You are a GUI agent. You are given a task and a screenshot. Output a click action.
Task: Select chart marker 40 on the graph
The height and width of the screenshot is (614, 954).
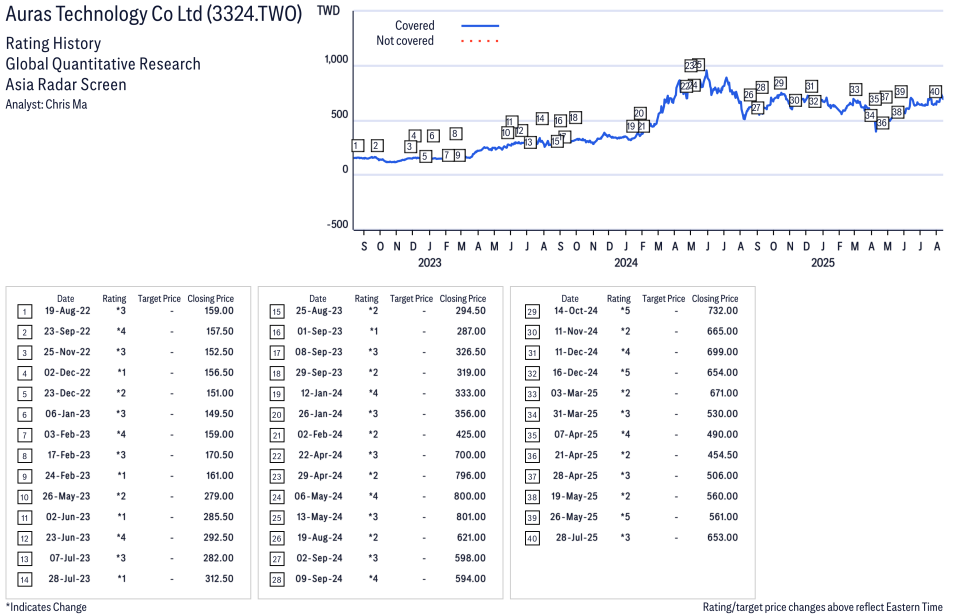click(x=936, y=91)
